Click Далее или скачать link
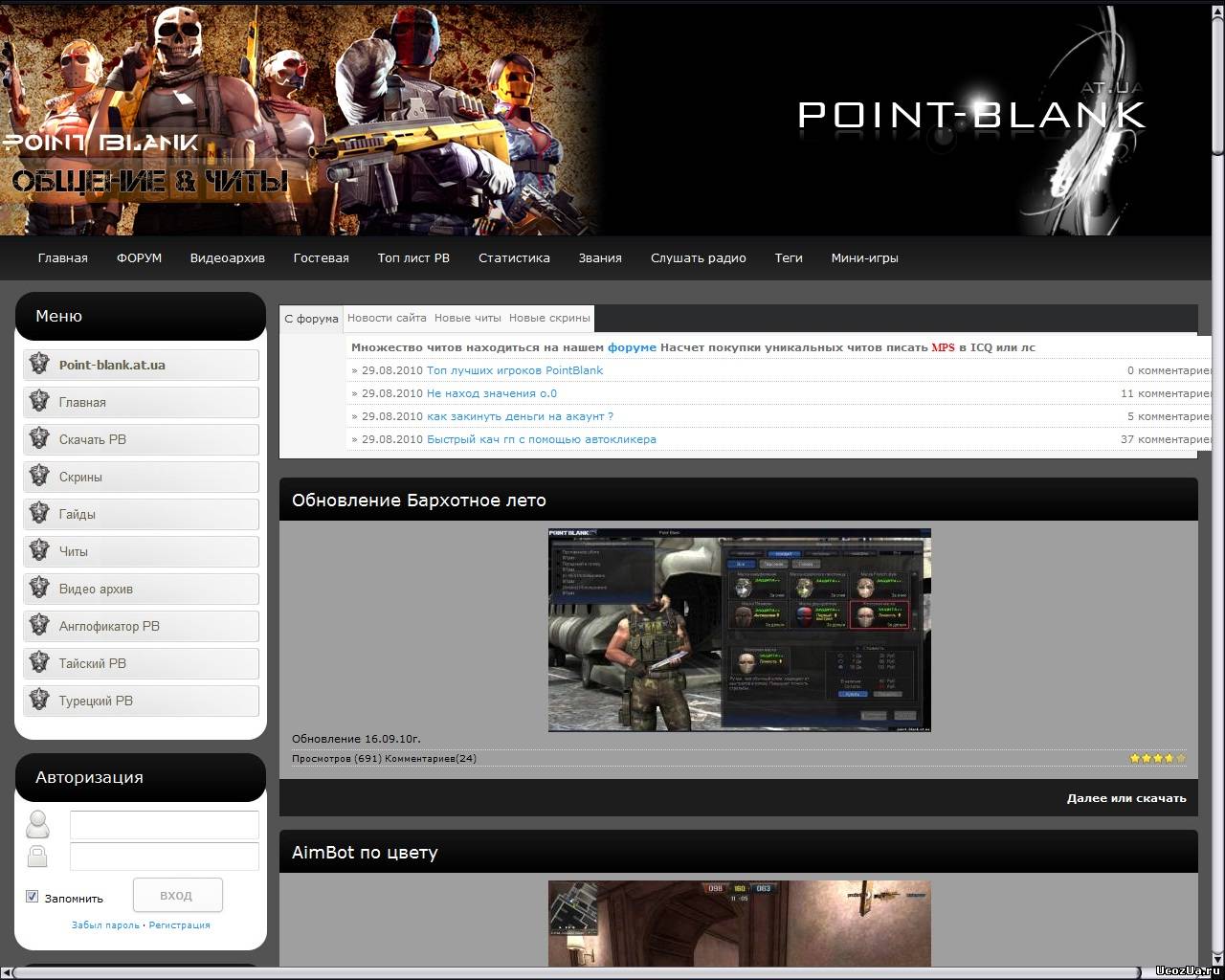 tap(1126, 798)
